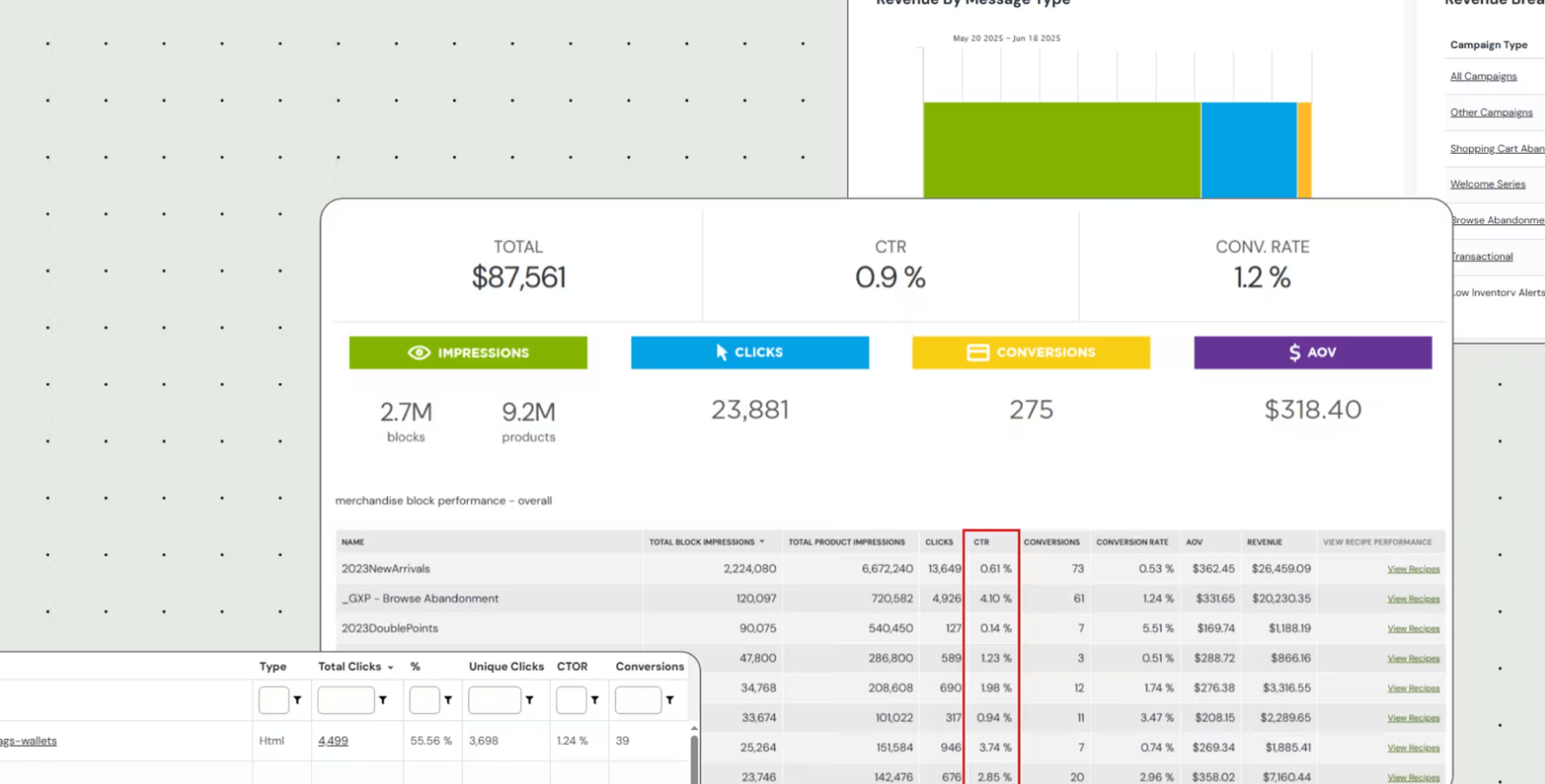View Recipes for 2023NewArrivals row
The width and height of the screenshot is (1545, 784).
[x=1413, y=569]
